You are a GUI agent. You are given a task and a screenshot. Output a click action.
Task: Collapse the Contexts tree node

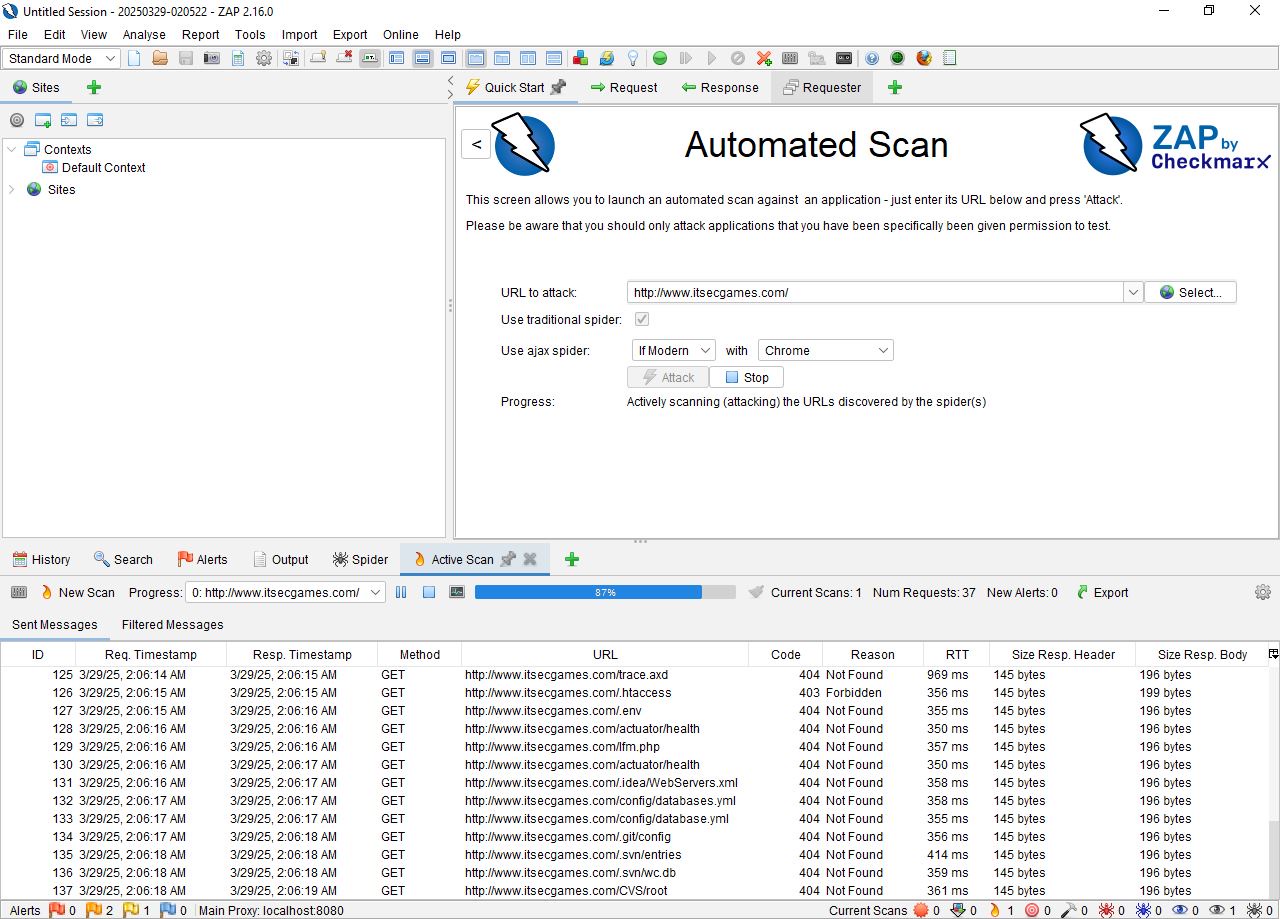pyautogui.click(x=12, y=149)
